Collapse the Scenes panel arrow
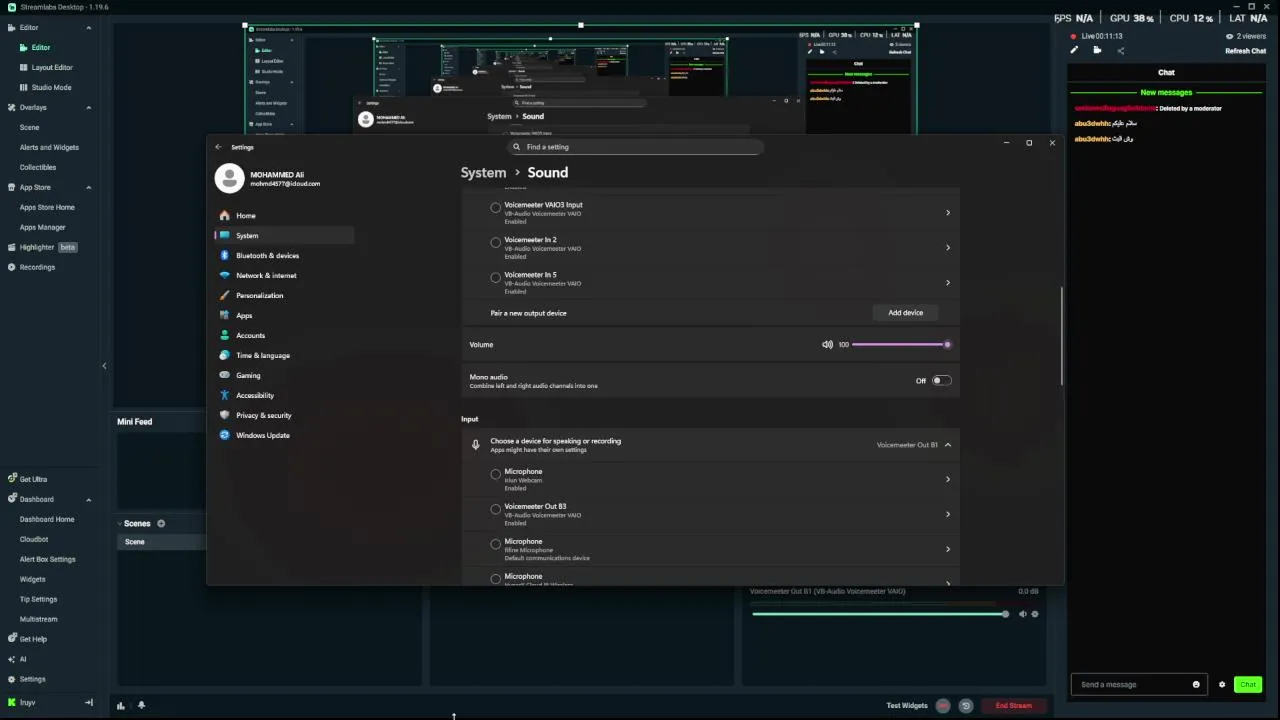The width and height of the screenshot is (1280, 720). (119, 523)
